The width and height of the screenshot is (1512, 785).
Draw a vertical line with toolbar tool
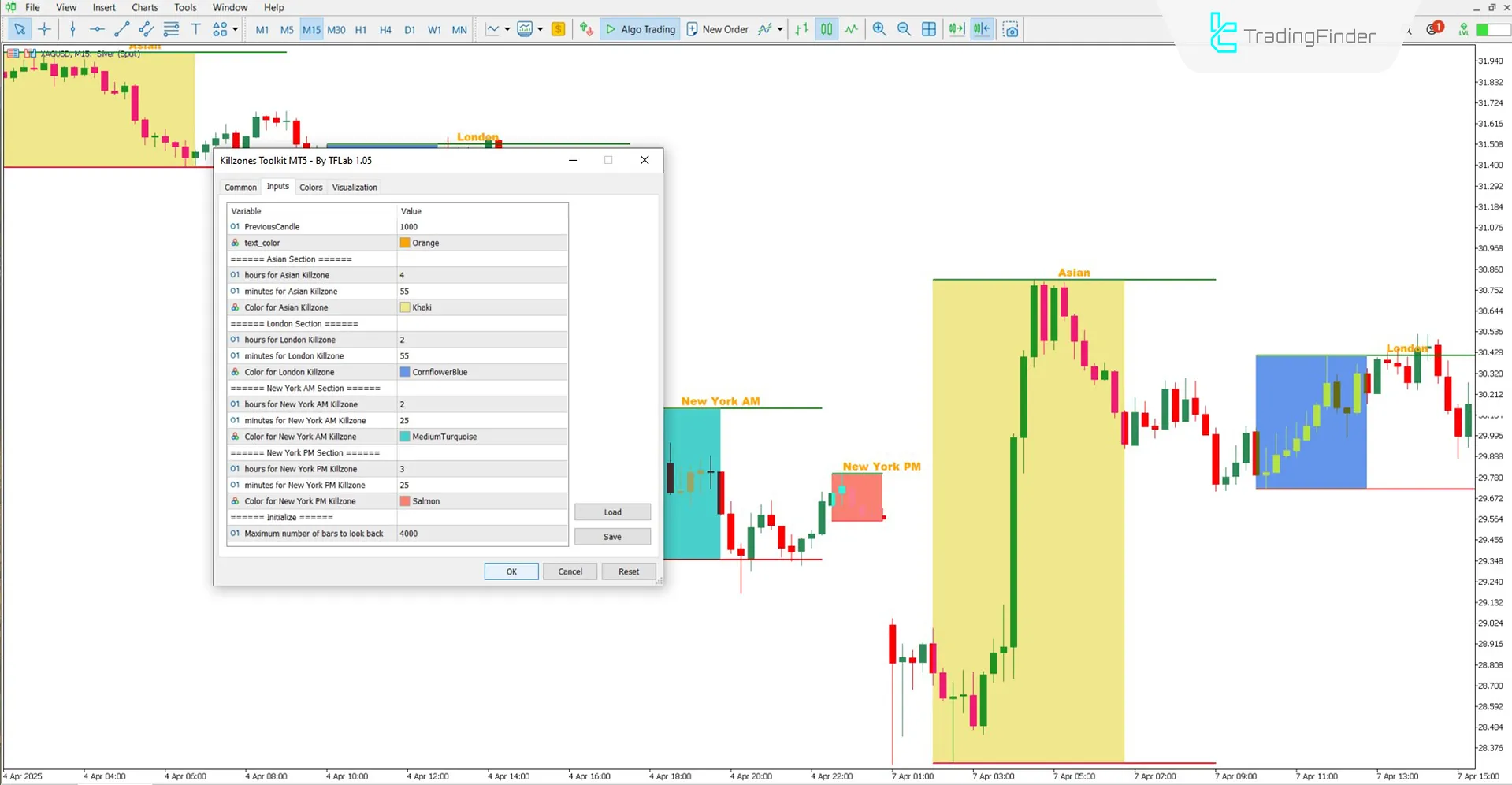click(x=72, y=29)
